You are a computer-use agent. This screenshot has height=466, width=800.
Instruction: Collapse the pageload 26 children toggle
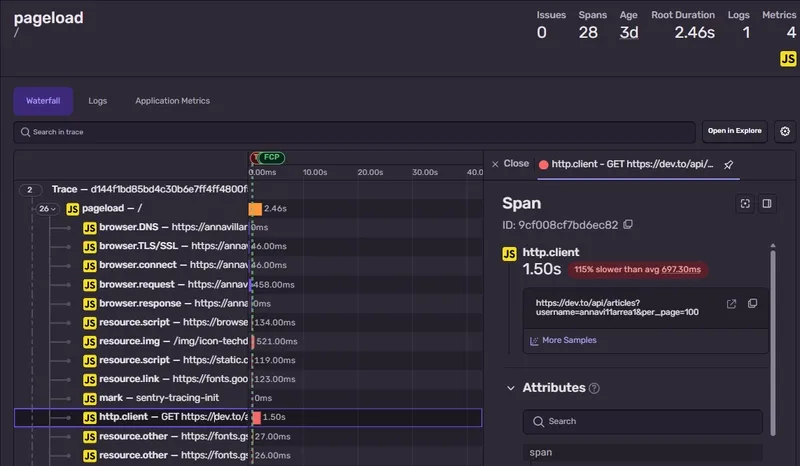click(x=47, y=209)
